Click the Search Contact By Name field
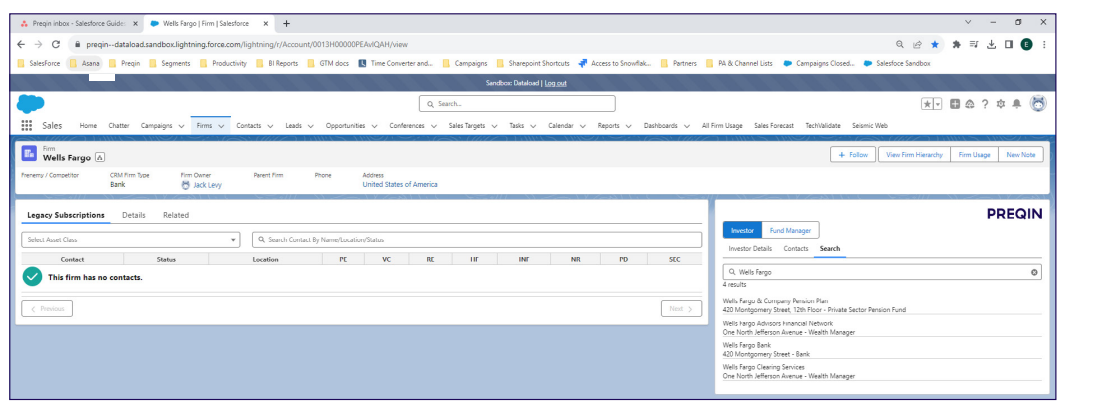1100x412 pixels. coord(477,239)
